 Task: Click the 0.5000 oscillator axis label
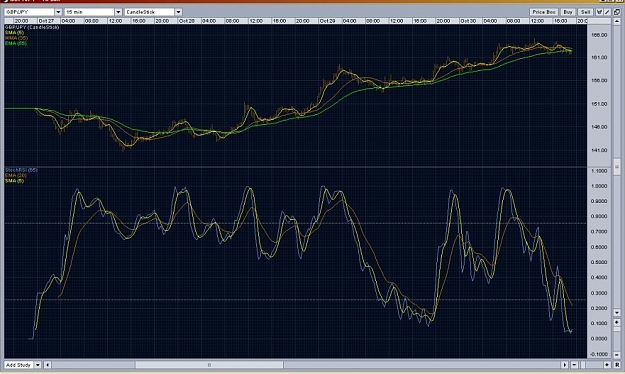click(x=599, y=262)
